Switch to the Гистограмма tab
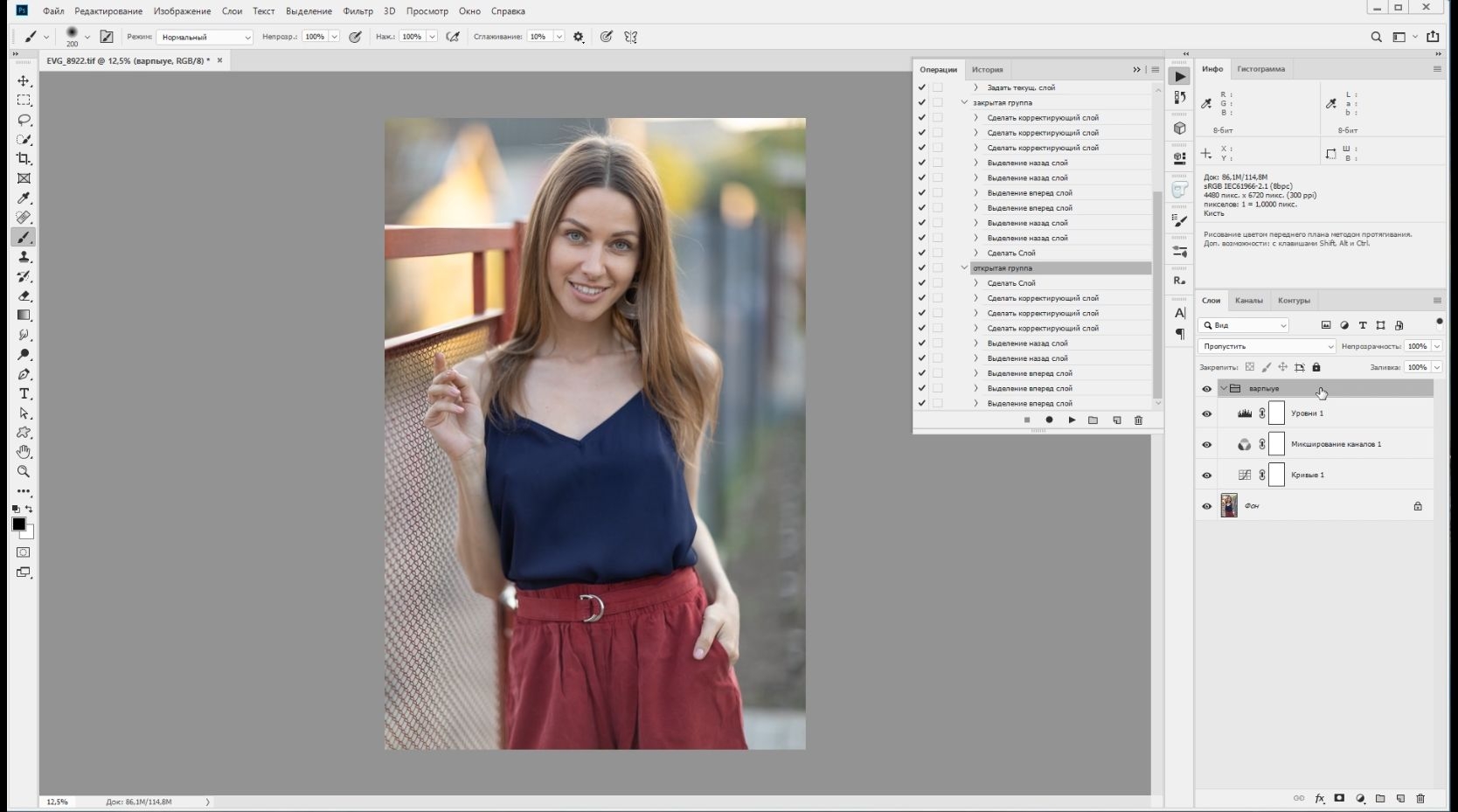The image size is (1458, 812). [x=1260, y=69]
